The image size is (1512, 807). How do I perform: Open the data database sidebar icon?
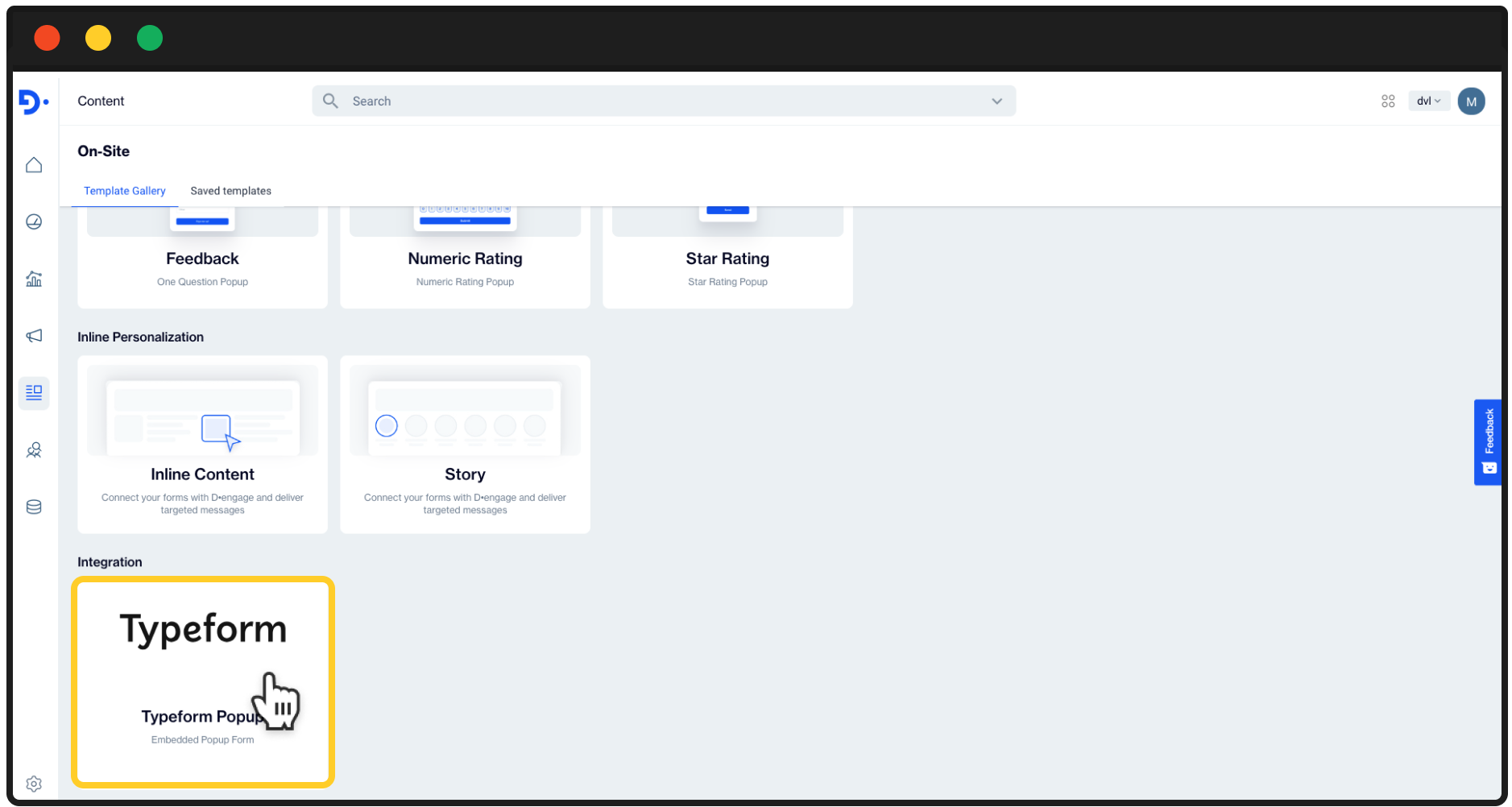click(34, 507)
